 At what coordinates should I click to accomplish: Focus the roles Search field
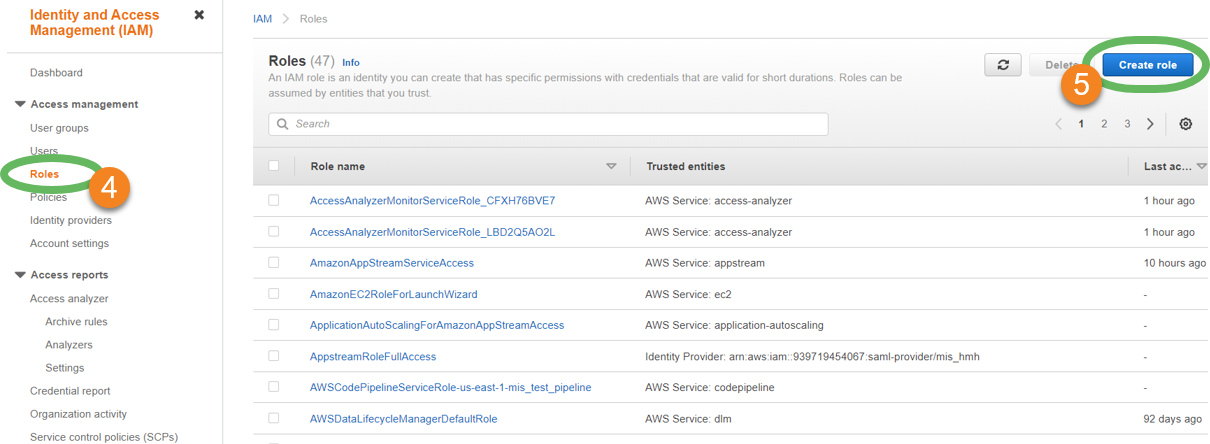point(548,124)
